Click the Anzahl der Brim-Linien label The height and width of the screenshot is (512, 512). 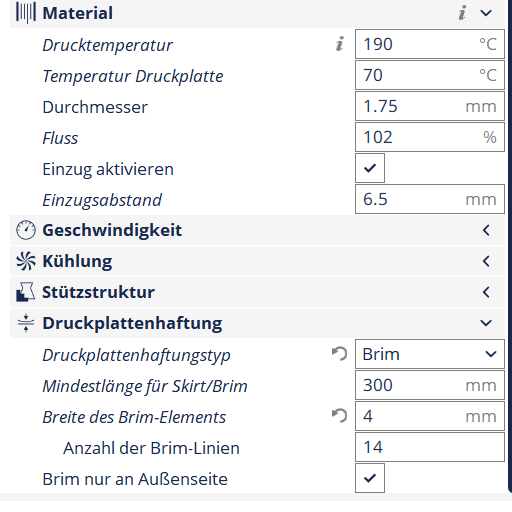click(x=152, y=448)
